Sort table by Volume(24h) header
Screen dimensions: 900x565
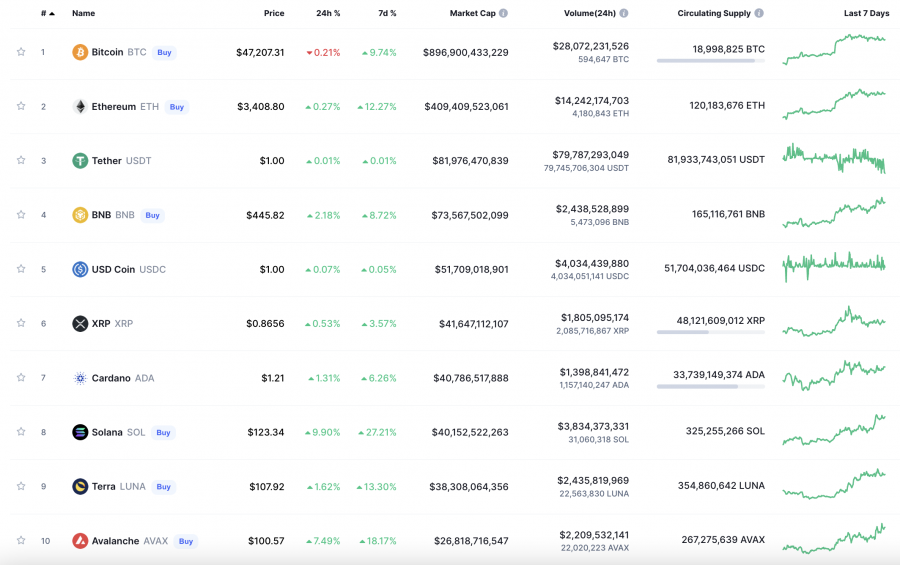[x=589, y=13]
